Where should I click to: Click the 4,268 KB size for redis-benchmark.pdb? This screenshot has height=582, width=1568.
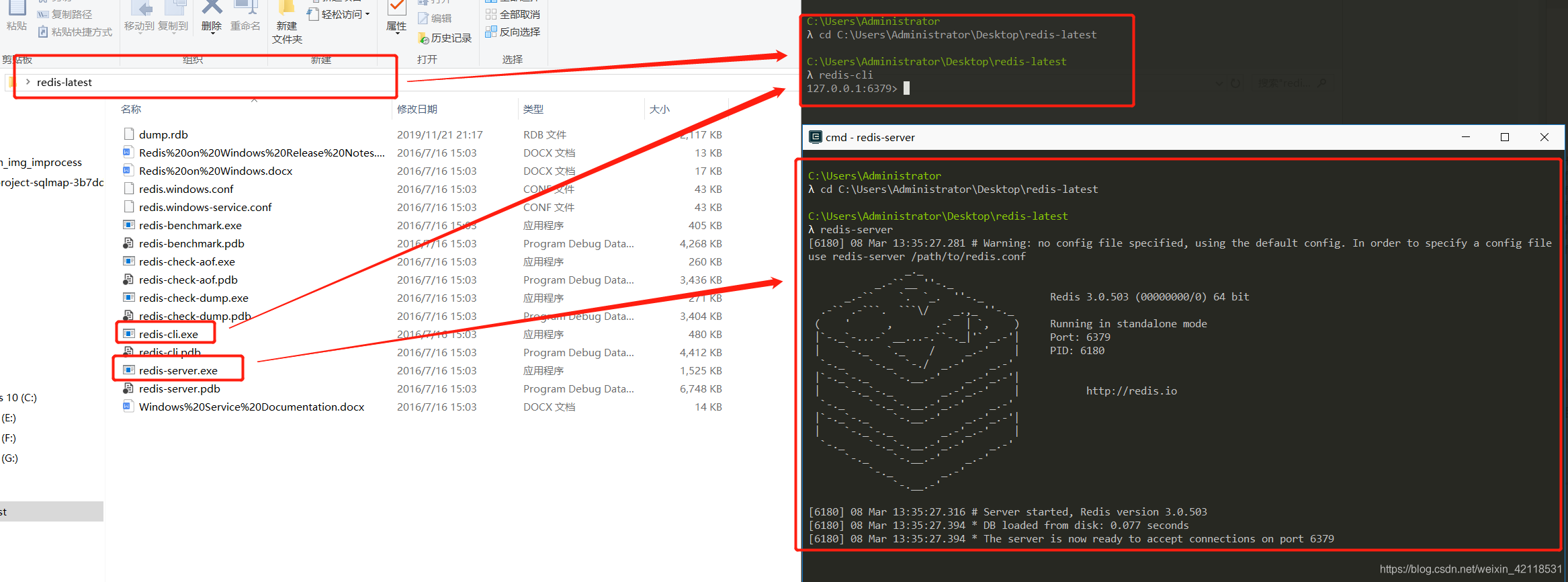pyautogui.click(x=701, y=243)
